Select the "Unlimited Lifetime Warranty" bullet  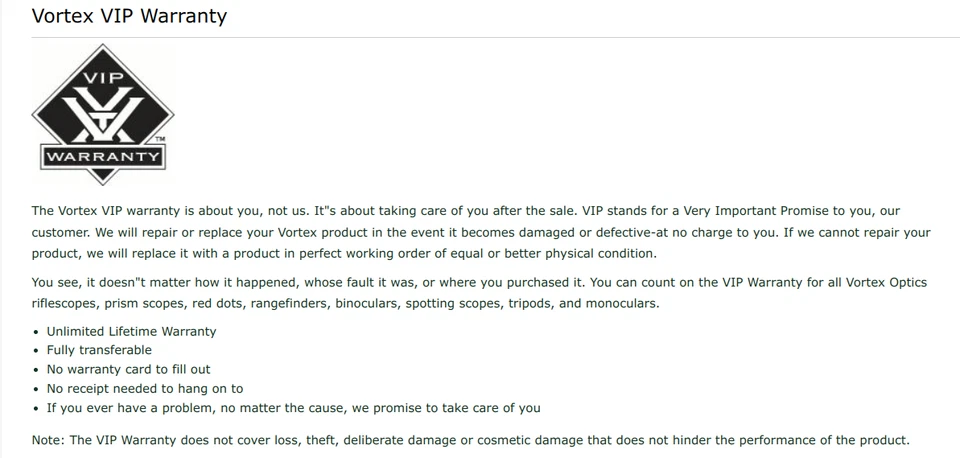click(131, 331)
